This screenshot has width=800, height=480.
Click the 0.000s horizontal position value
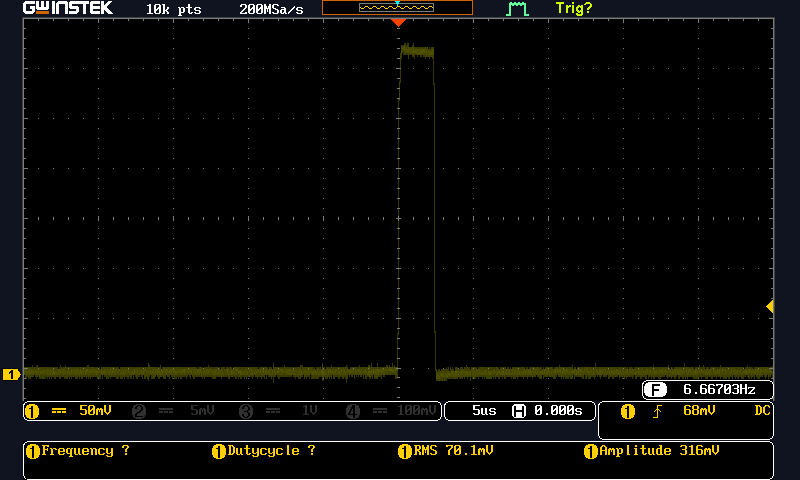[x=558, y=411]
